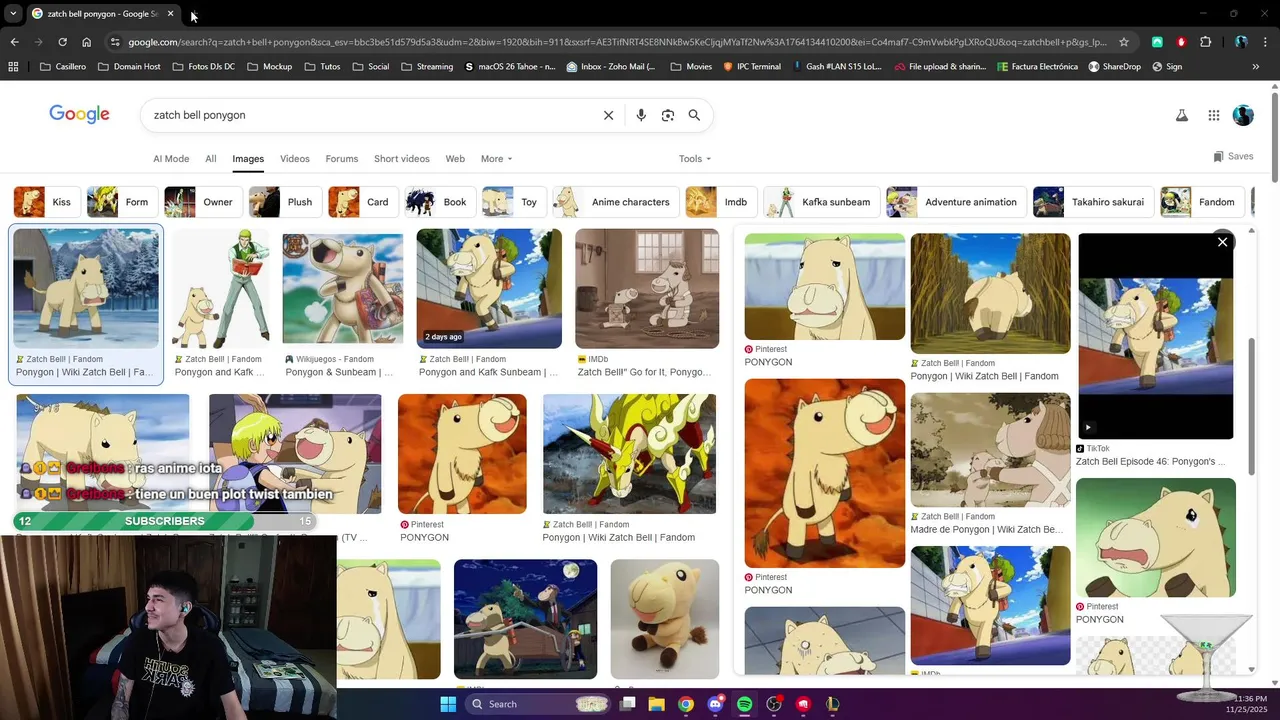Open the Chrome three-dot menu

pyautogui.click(x=1265, y=42)
